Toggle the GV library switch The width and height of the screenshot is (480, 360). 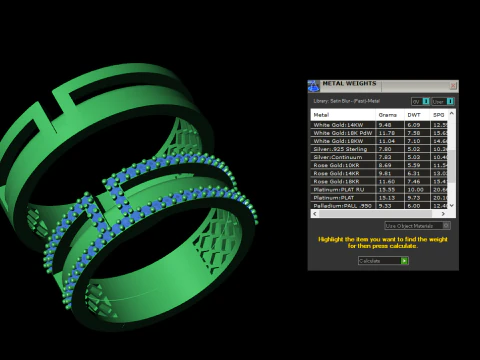point(421,101)
